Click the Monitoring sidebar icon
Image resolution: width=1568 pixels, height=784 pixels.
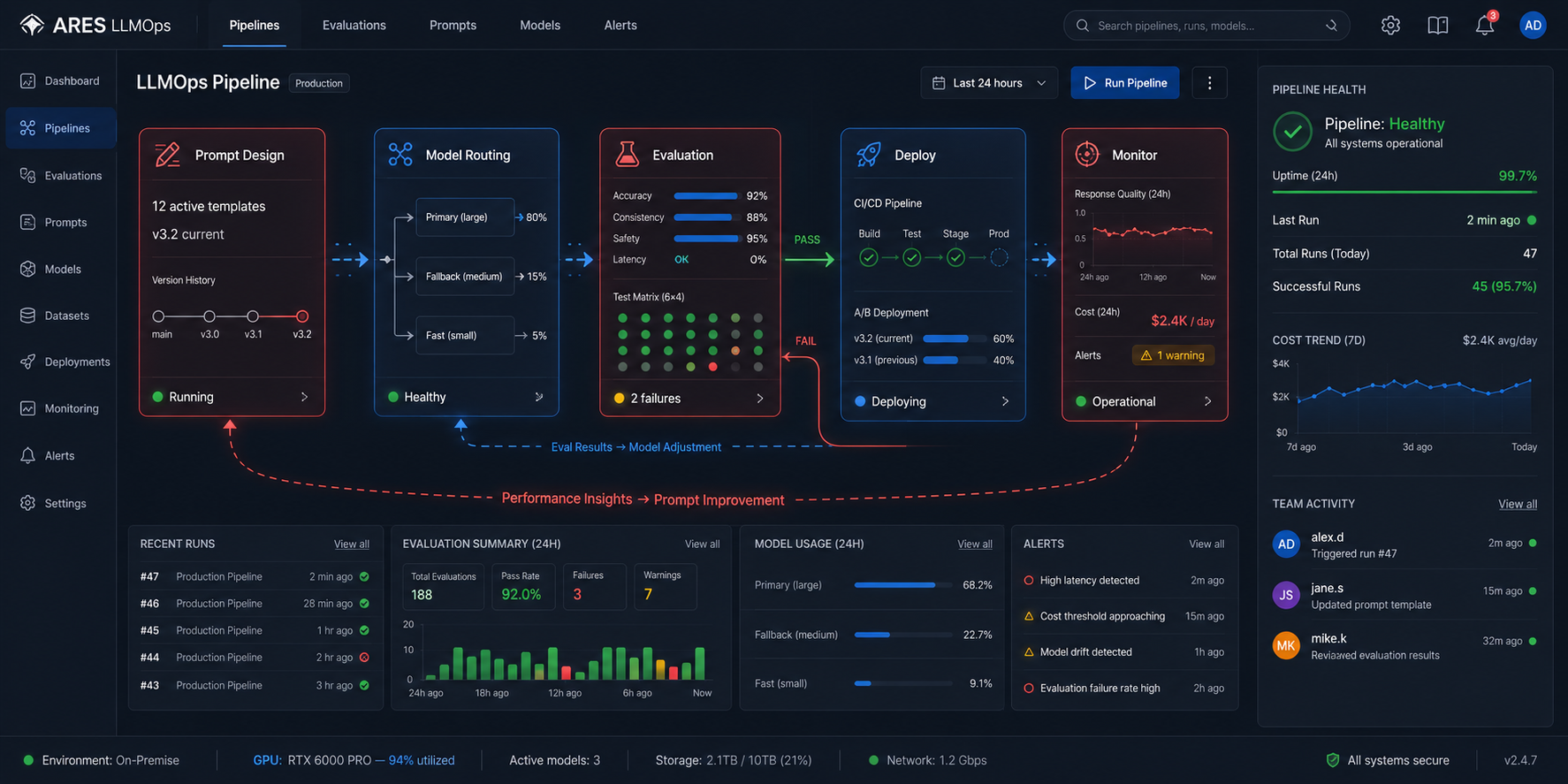tap(27, 408)
